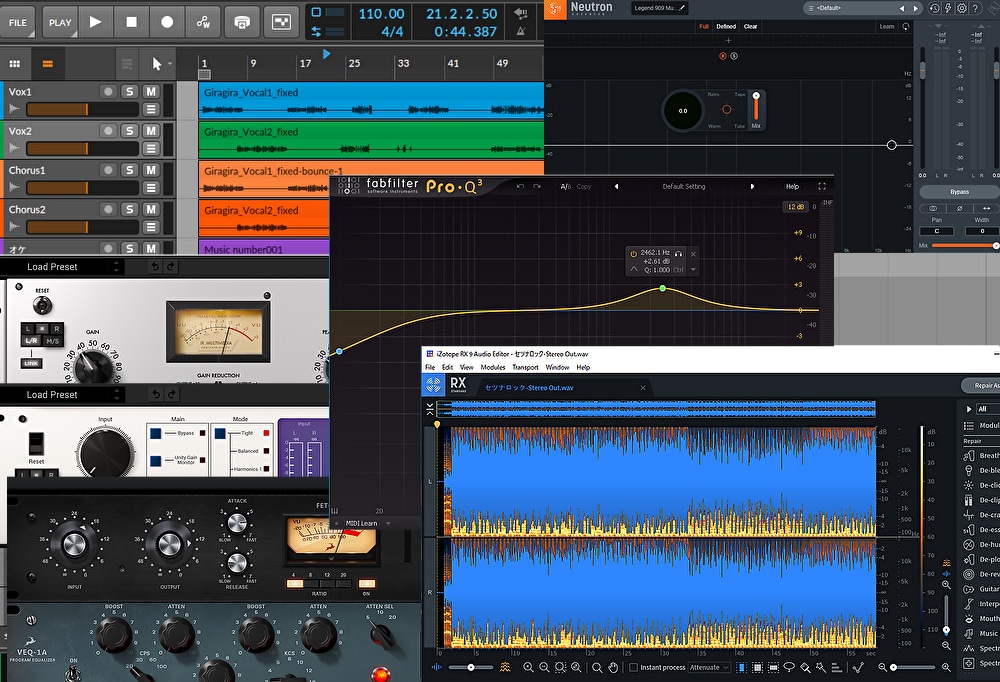Click the A/B button in Pro-Q 3
Screen dimensions: 1000x682
566,186
